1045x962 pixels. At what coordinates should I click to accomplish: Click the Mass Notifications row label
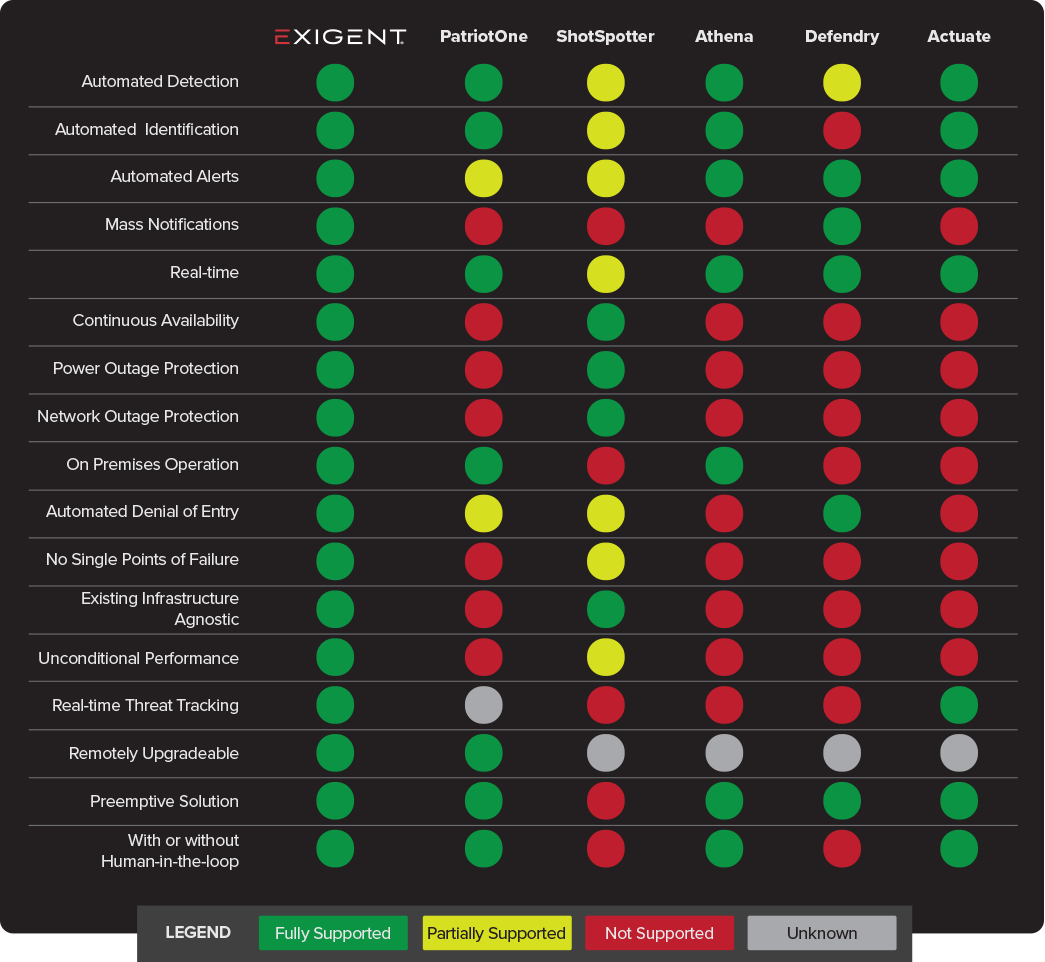(172, 225)
